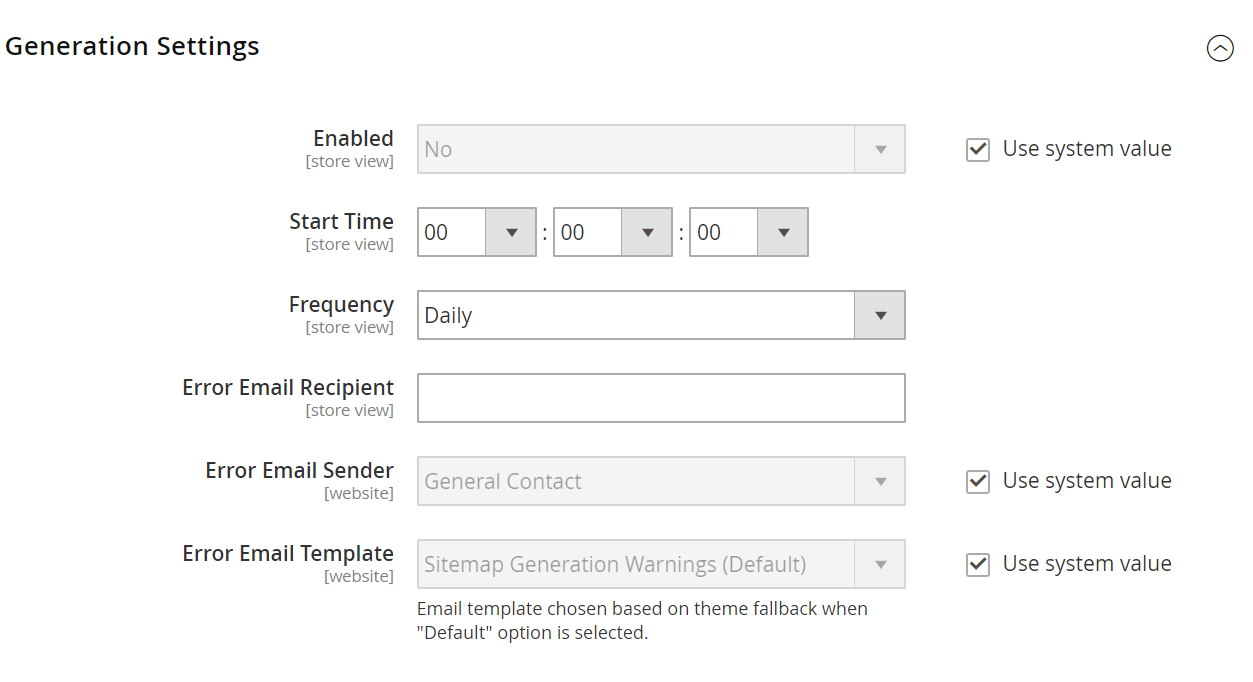Click the Start Time minutes dropdown arrow
Screen dimensions: 1253x682
tap(648, 232)
